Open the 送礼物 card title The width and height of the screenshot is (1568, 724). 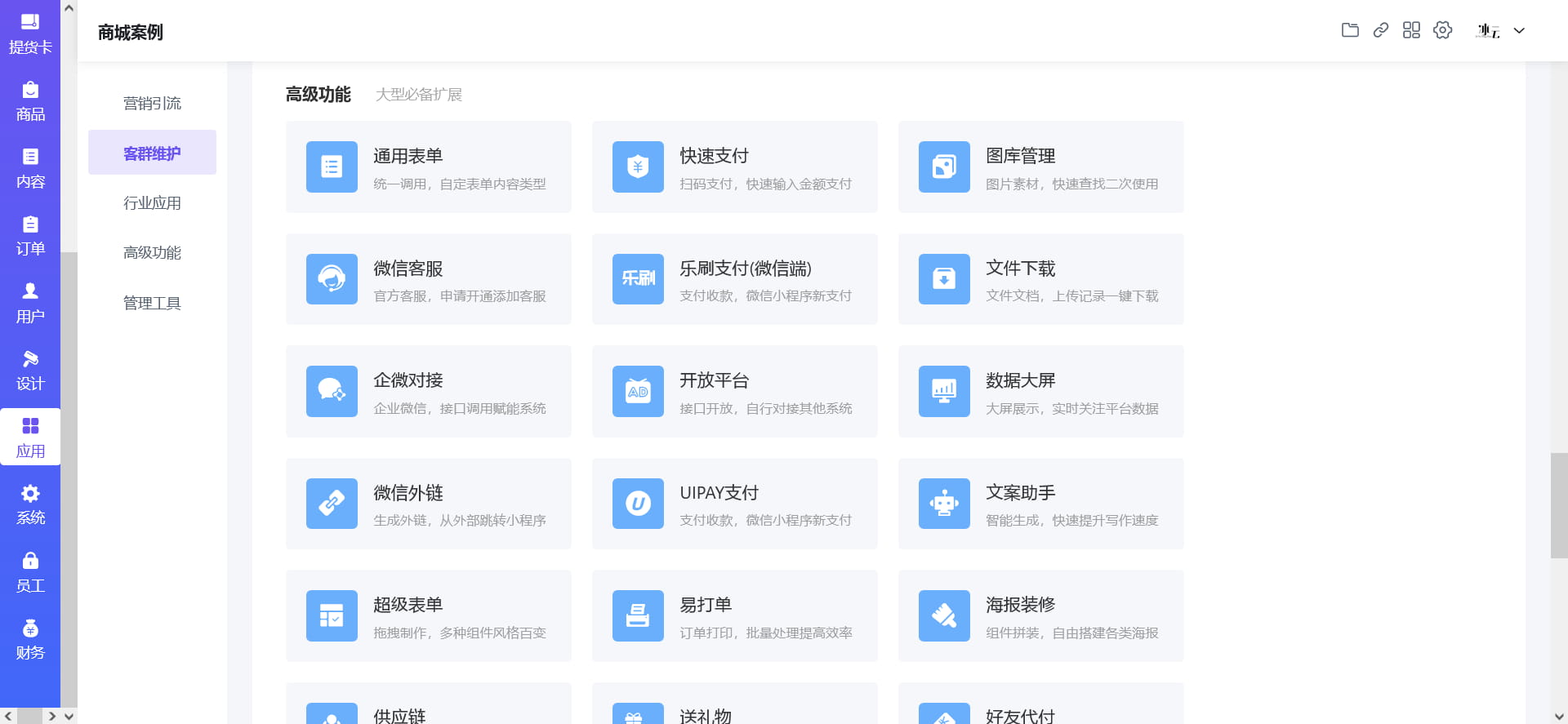tap(706, 716)
